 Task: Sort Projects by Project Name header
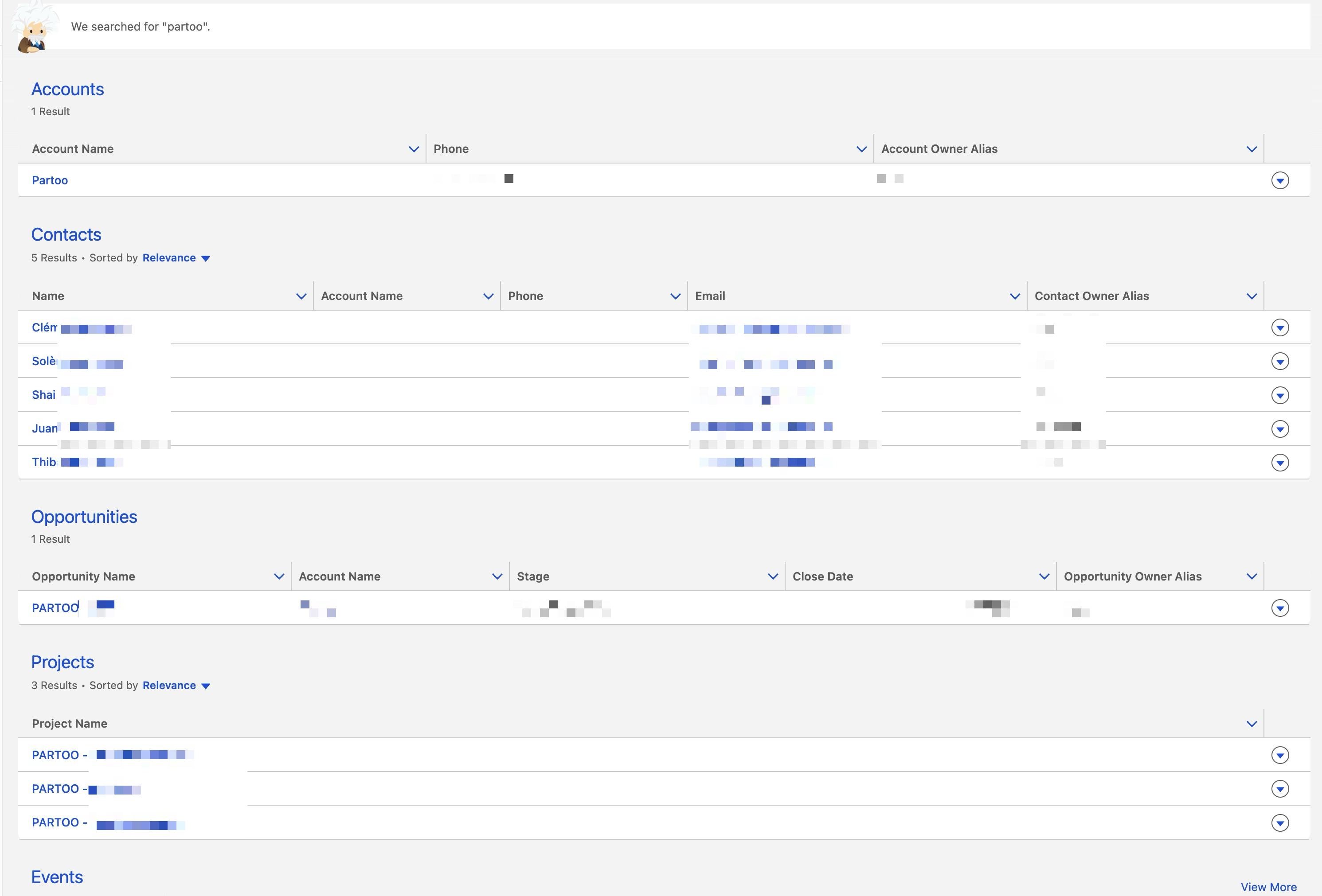(70, 724)
